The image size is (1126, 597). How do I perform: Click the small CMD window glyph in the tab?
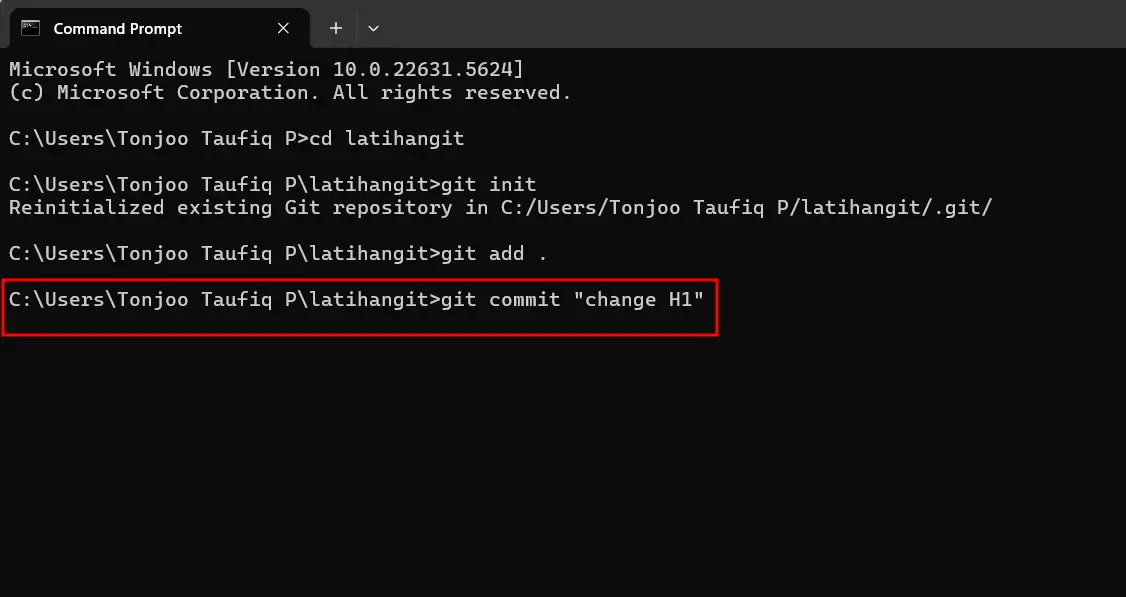(x=31, y=28)
